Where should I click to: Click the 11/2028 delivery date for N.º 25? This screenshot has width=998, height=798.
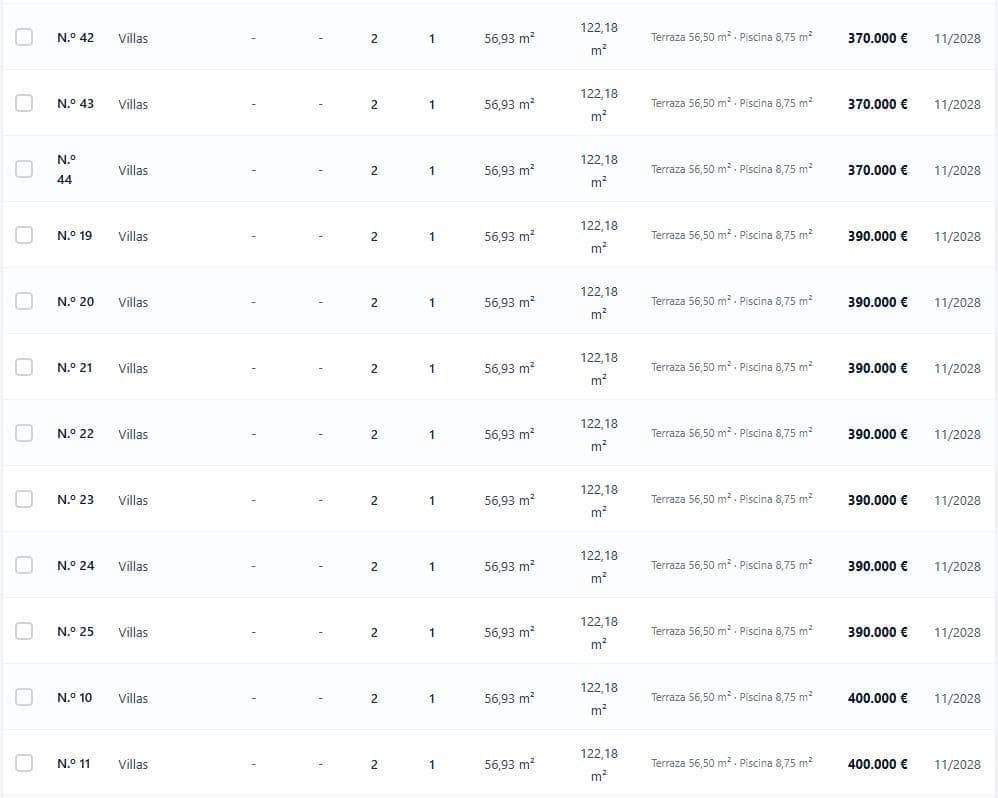(x=957, y=633)
